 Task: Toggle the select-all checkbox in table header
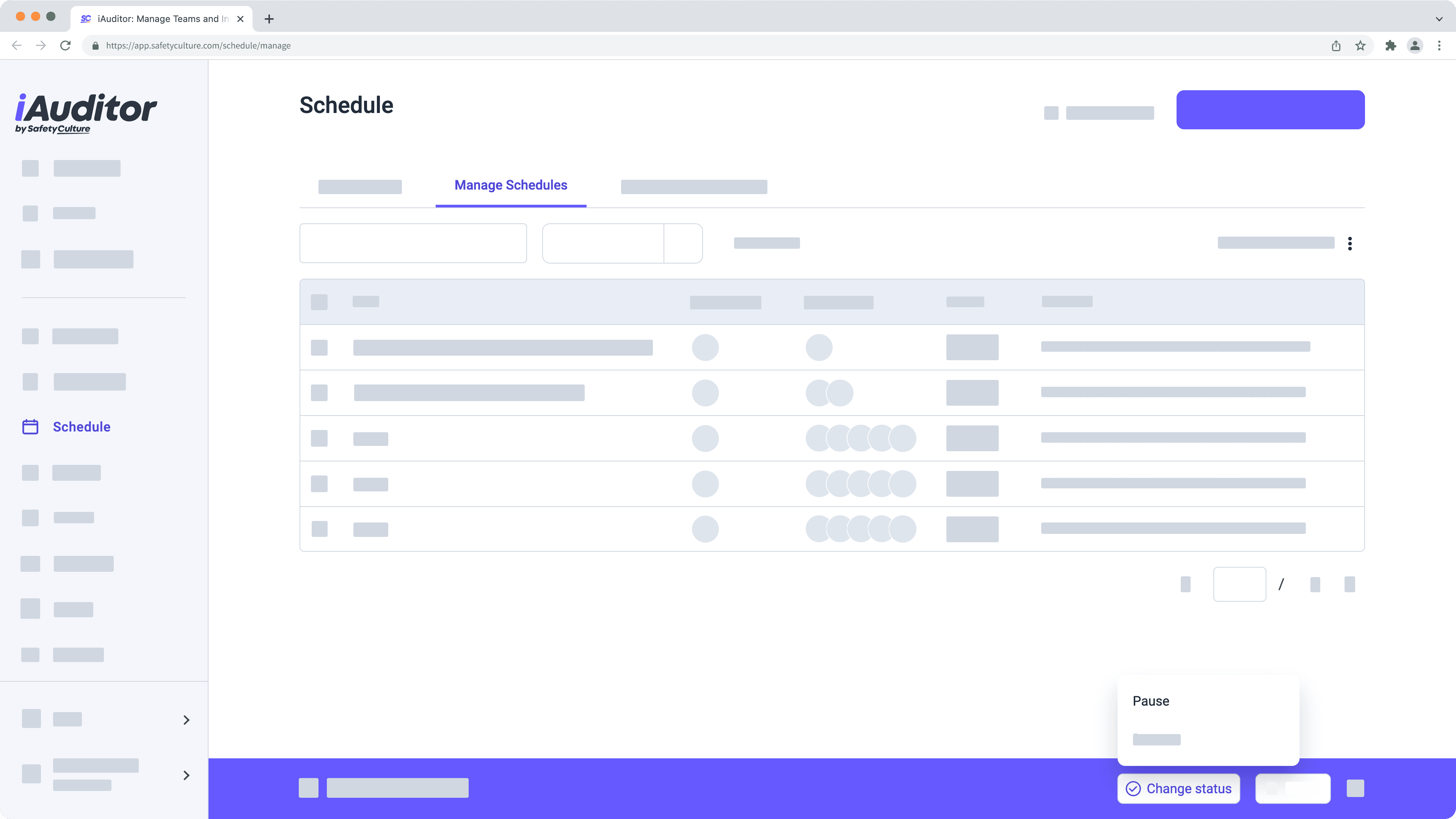(319, 301)
